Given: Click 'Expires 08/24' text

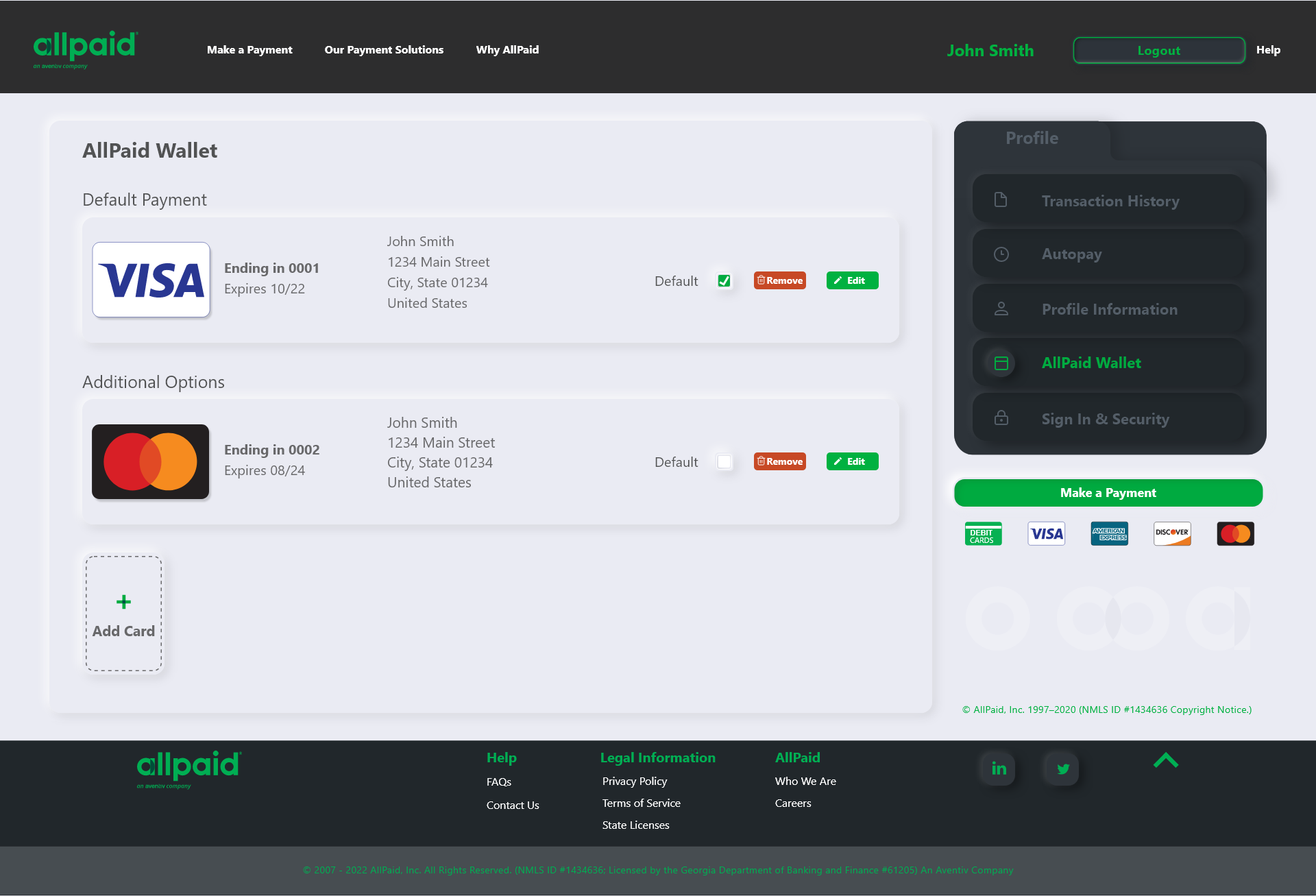Looking at the screenshot, I should pyautogui.click(x=265, y=470).
